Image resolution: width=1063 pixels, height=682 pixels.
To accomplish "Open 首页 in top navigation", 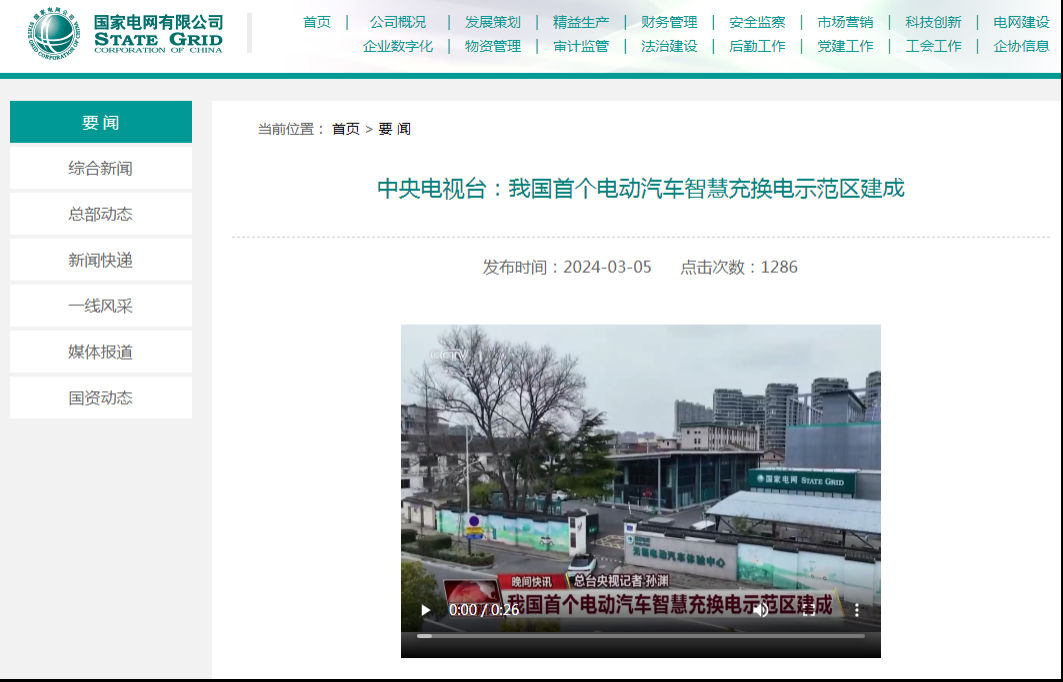I will click(x=317, y=22).
